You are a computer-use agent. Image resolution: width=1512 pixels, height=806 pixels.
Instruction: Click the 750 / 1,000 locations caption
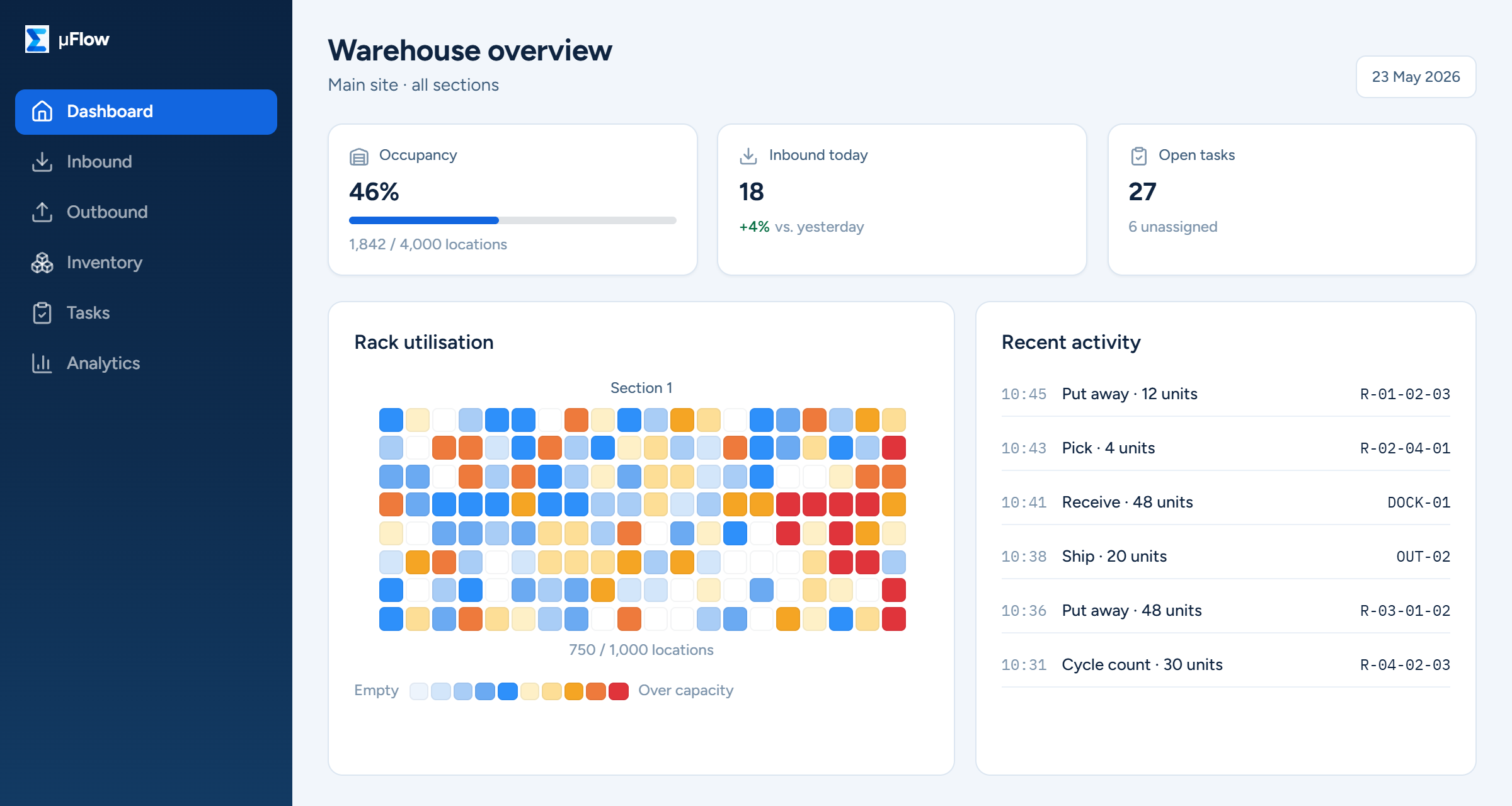641,650
